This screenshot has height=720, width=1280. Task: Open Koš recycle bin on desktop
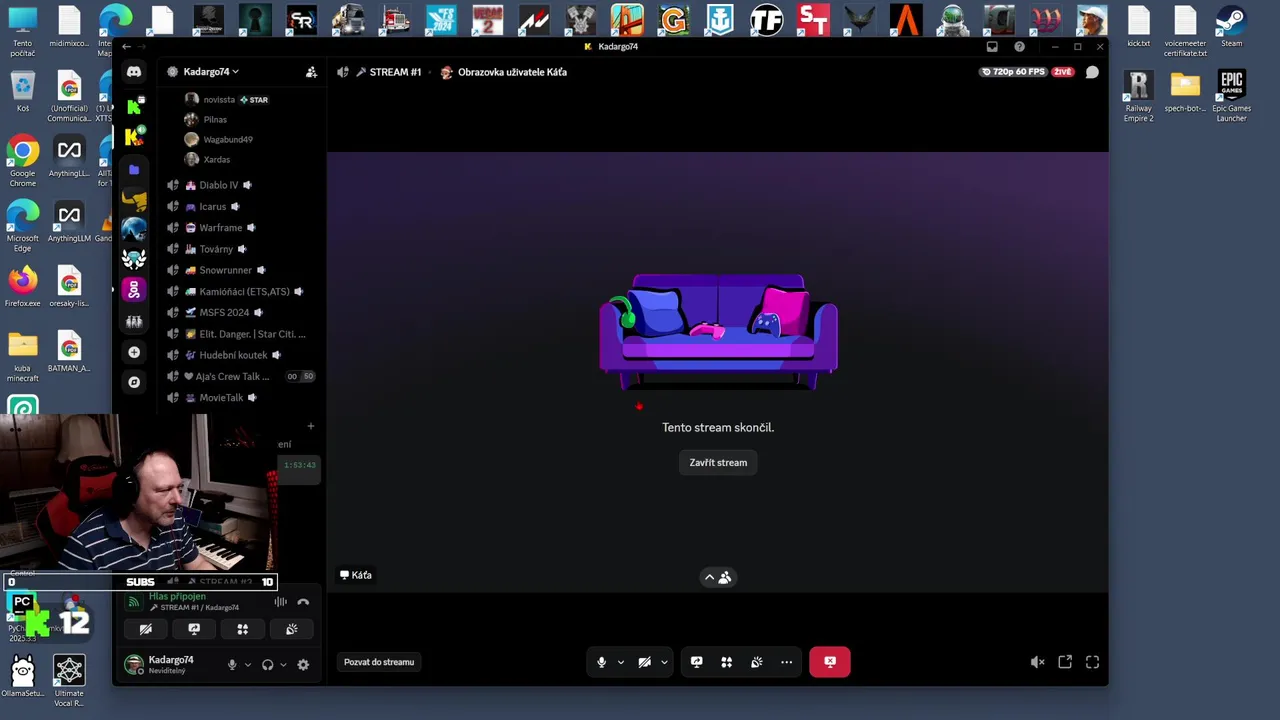pyautogui.click(x=22, y=92)
